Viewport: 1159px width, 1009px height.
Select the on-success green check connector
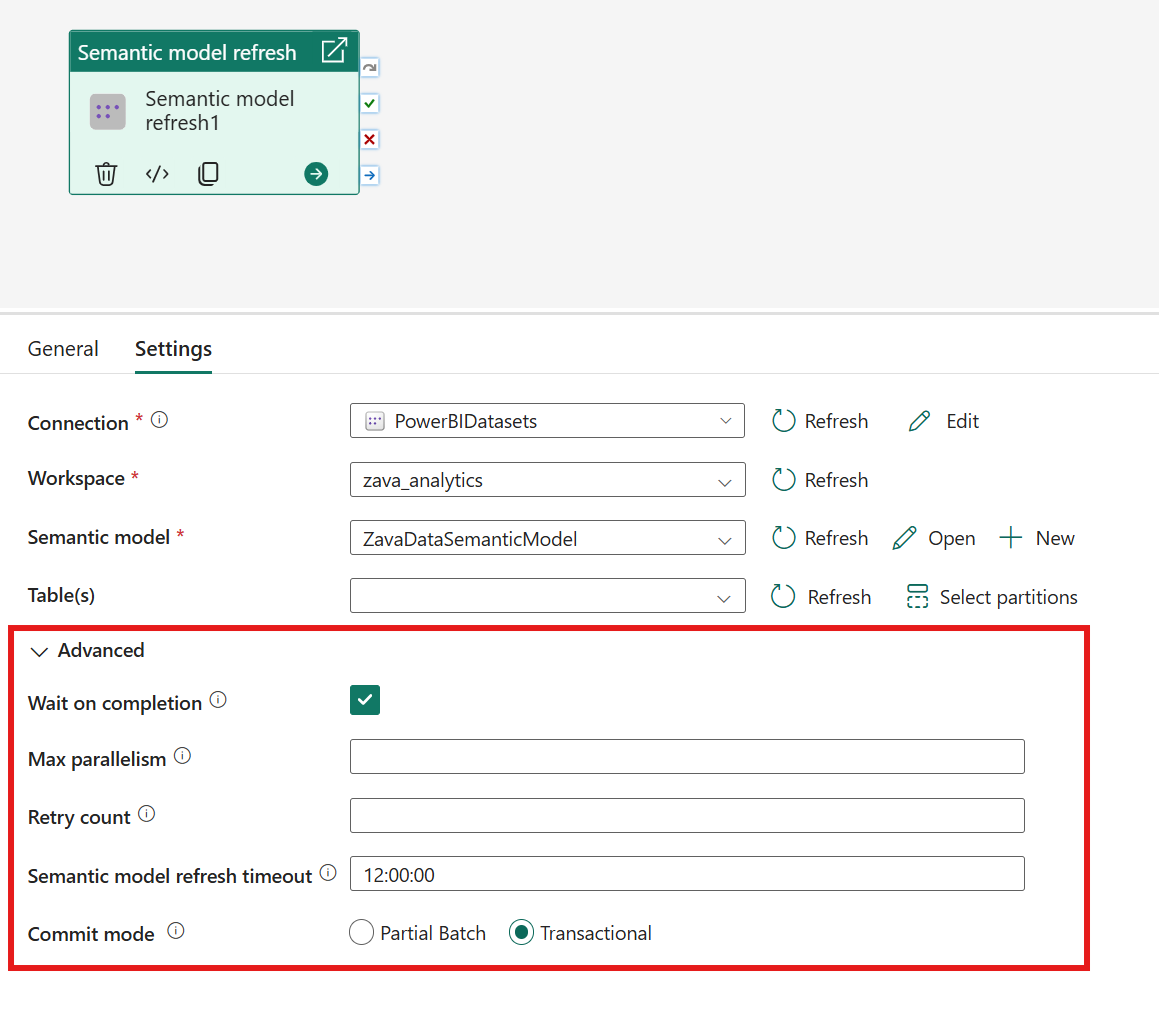pyautogui.click(x=370, y=103)
